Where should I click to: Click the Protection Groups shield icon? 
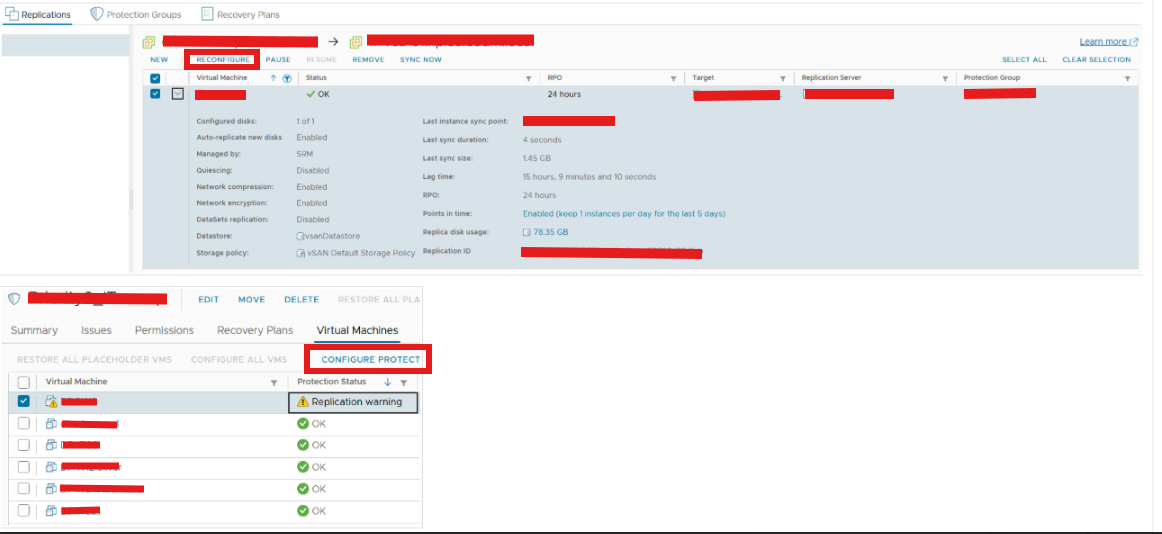coord(96,15)
